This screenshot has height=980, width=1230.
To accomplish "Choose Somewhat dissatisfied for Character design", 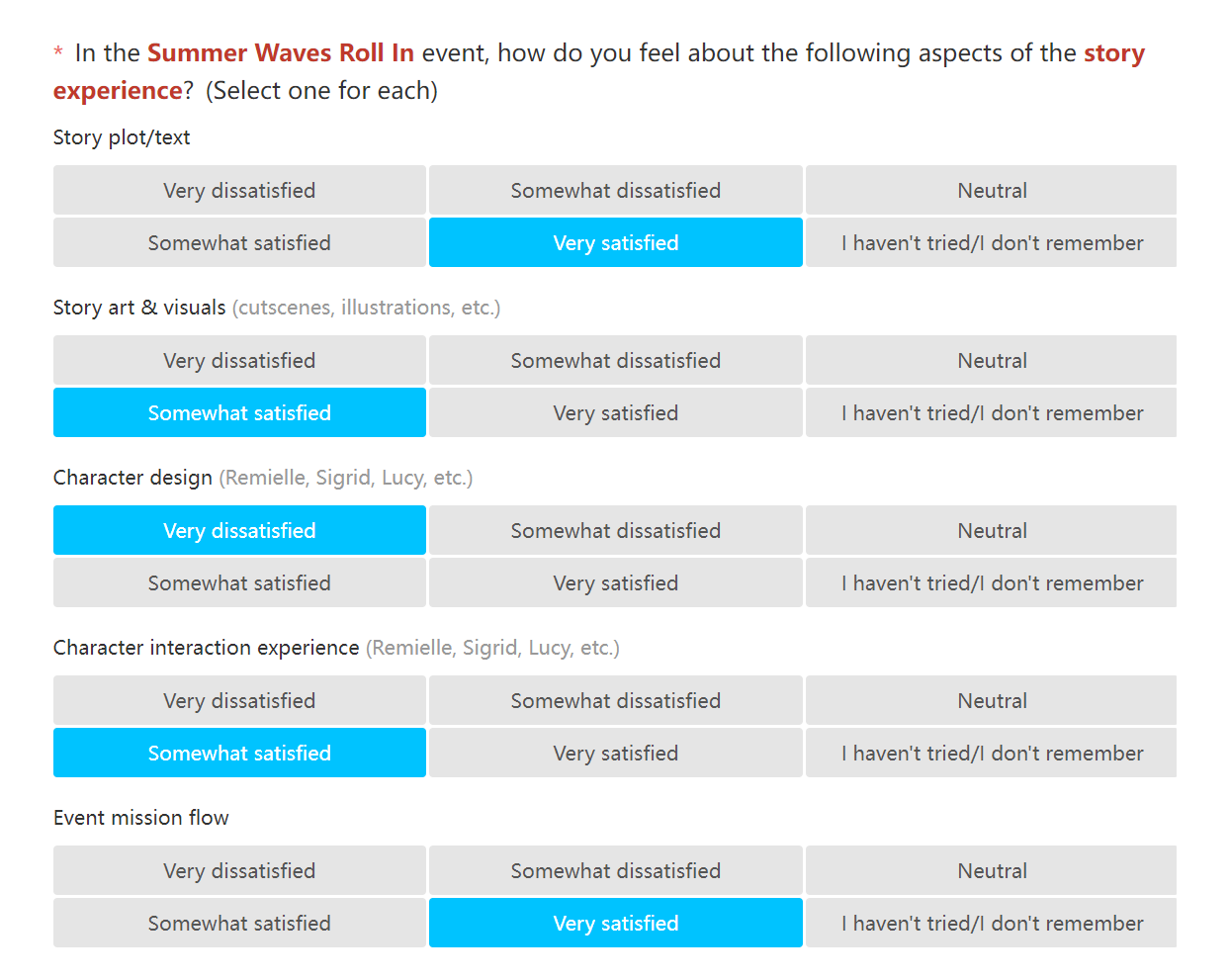I will tap(616, 530).
